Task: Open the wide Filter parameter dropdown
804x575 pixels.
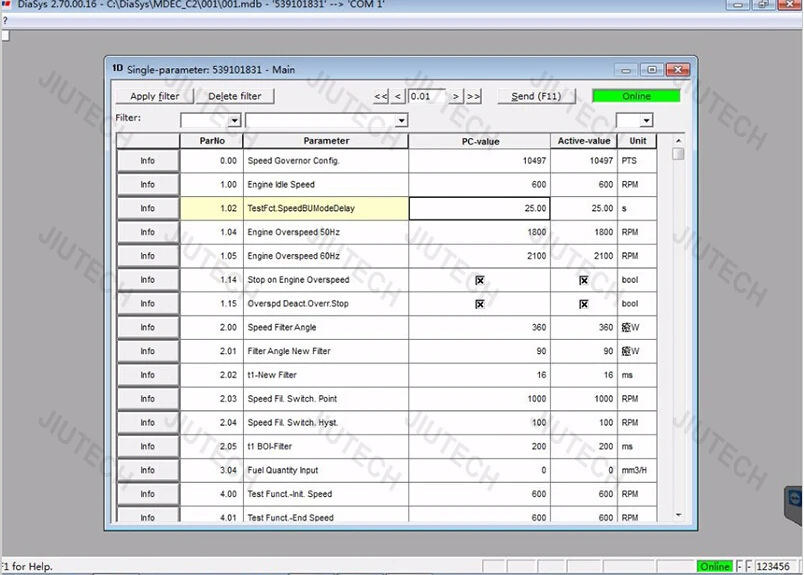Action: [x=401, y=121]
